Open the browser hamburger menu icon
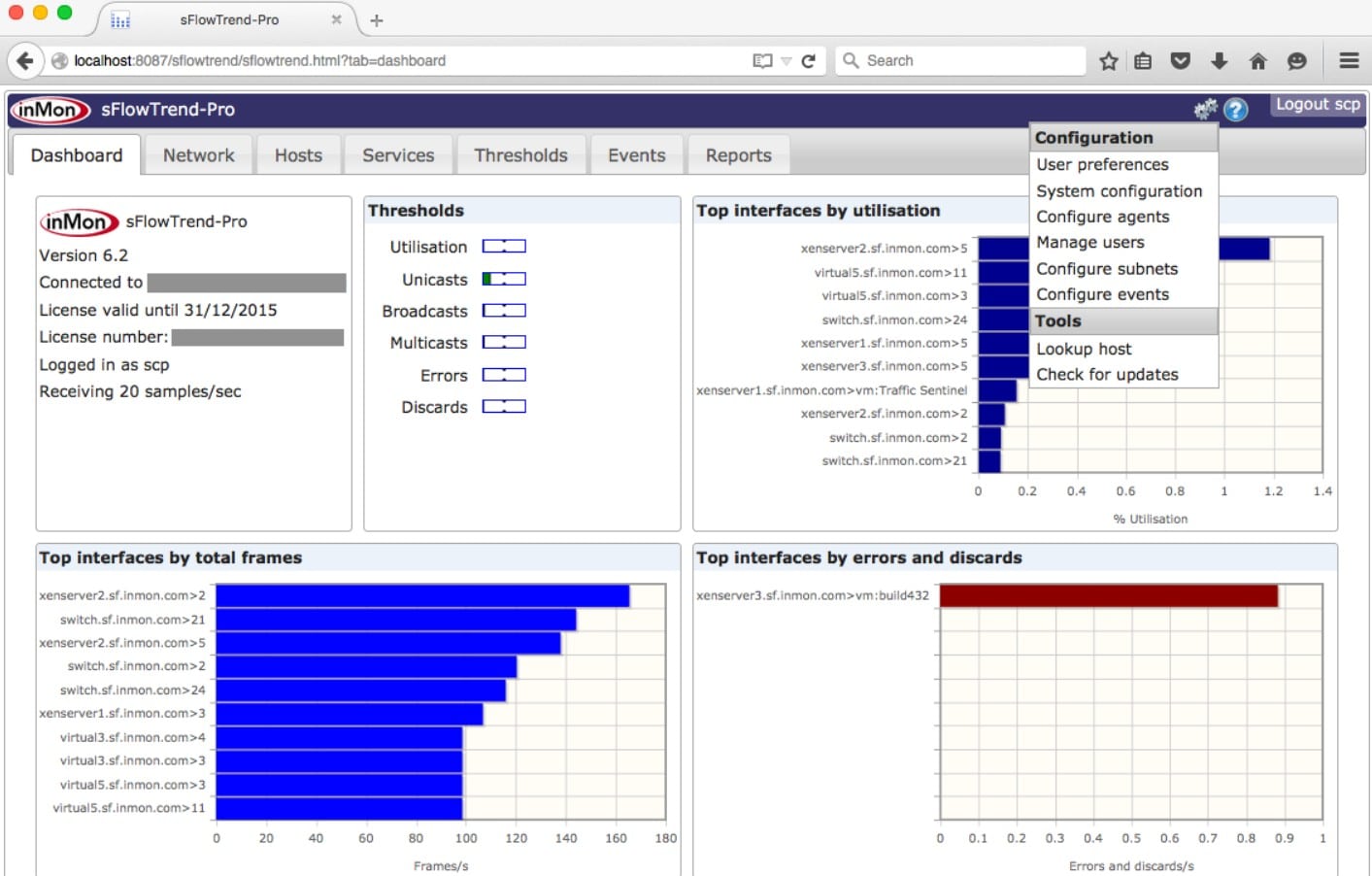This screenshot has width=1372, height=876. (1349, 60)
